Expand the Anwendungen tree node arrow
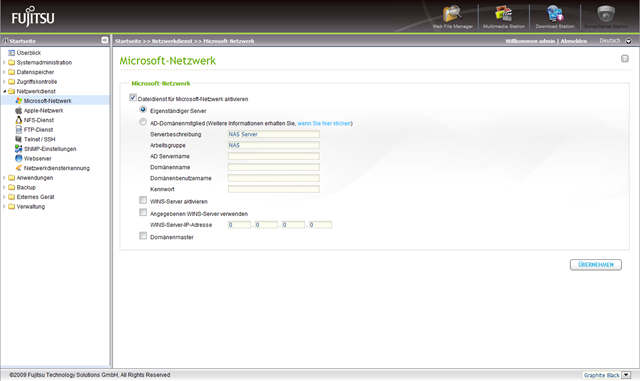This screenshot has width=640, height=381. (4, 178)
